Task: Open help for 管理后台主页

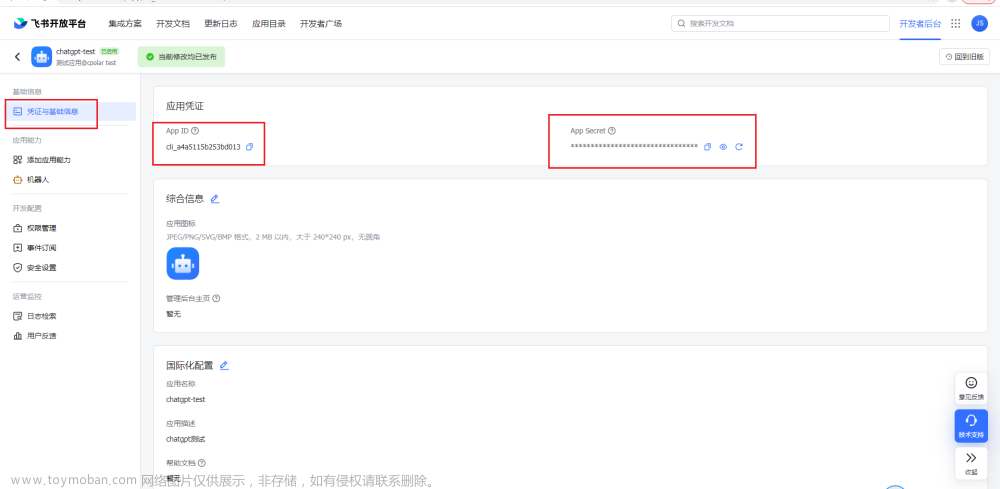Action: [216, 298]
